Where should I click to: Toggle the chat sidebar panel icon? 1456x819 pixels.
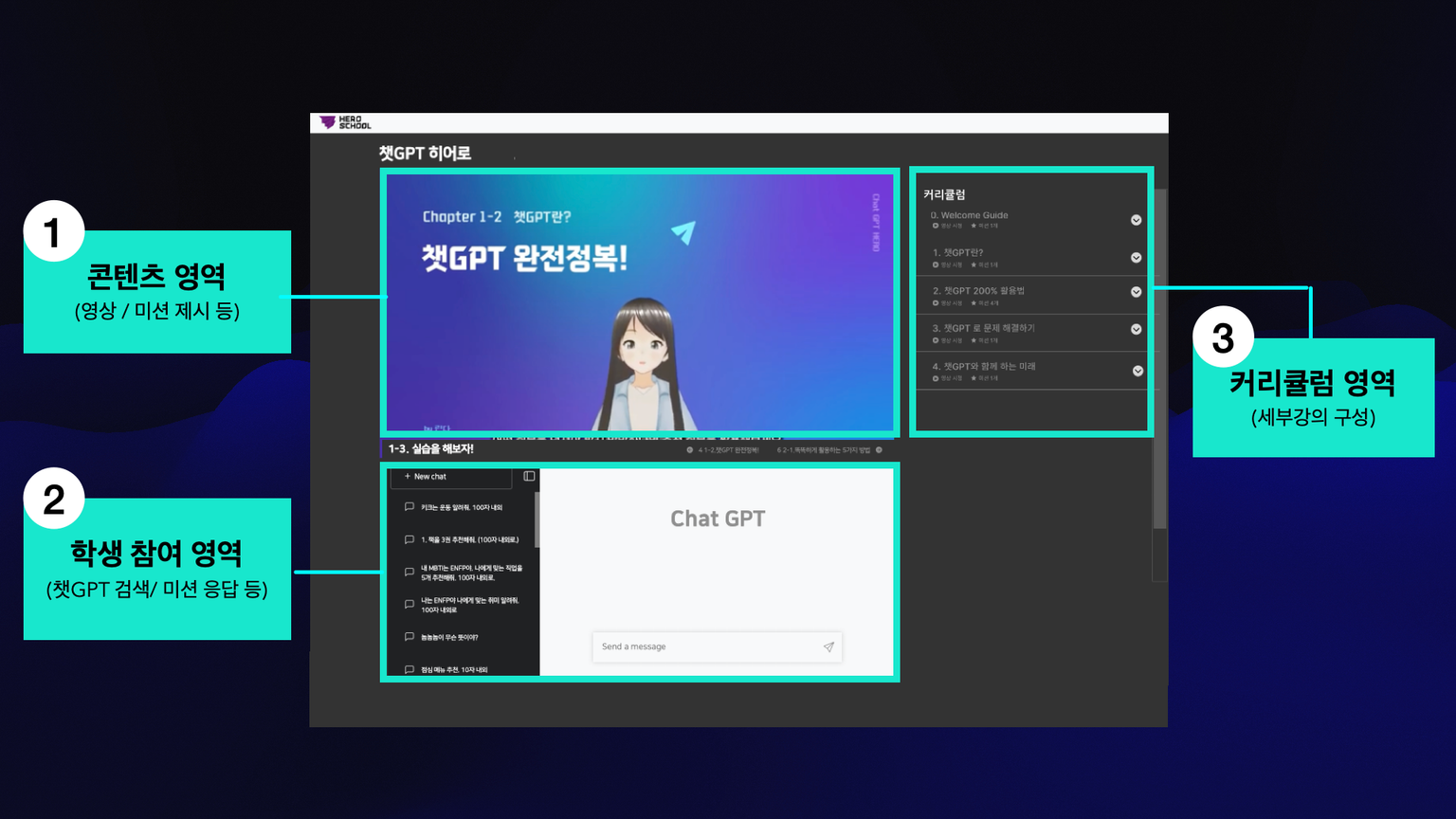pos(529,476)
